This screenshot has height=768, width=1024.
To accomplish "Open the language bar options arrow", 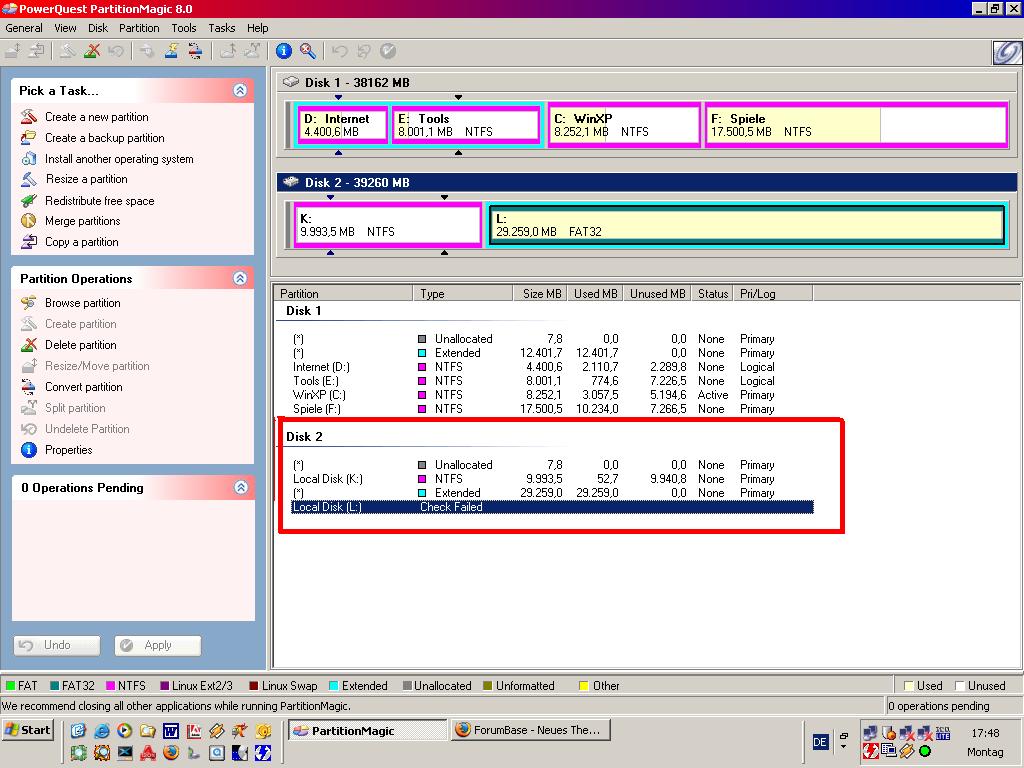I will [844, 748].
